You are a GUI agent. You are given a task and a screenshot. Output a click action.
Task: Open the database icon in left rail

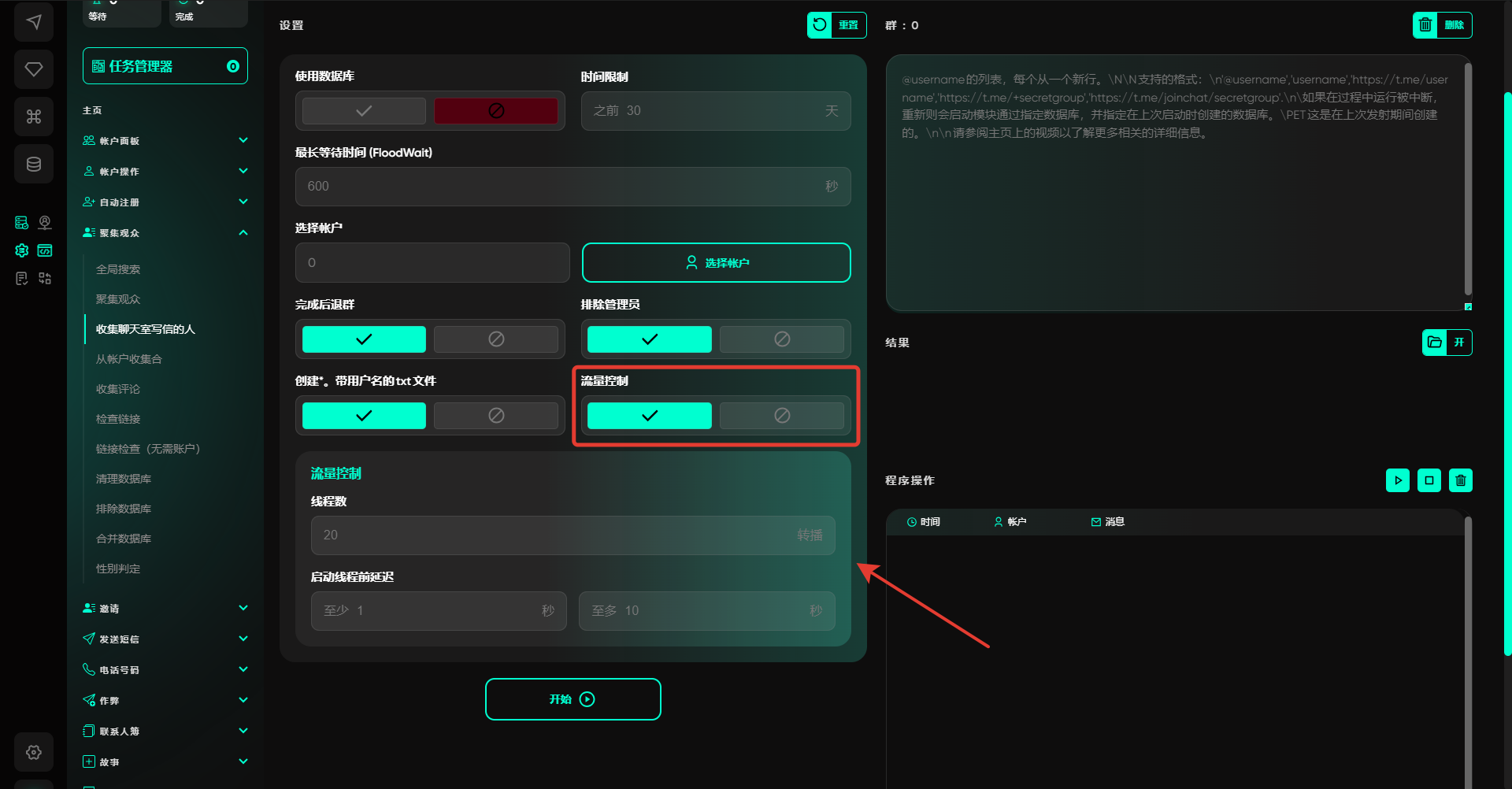click(x=34, y=164)
